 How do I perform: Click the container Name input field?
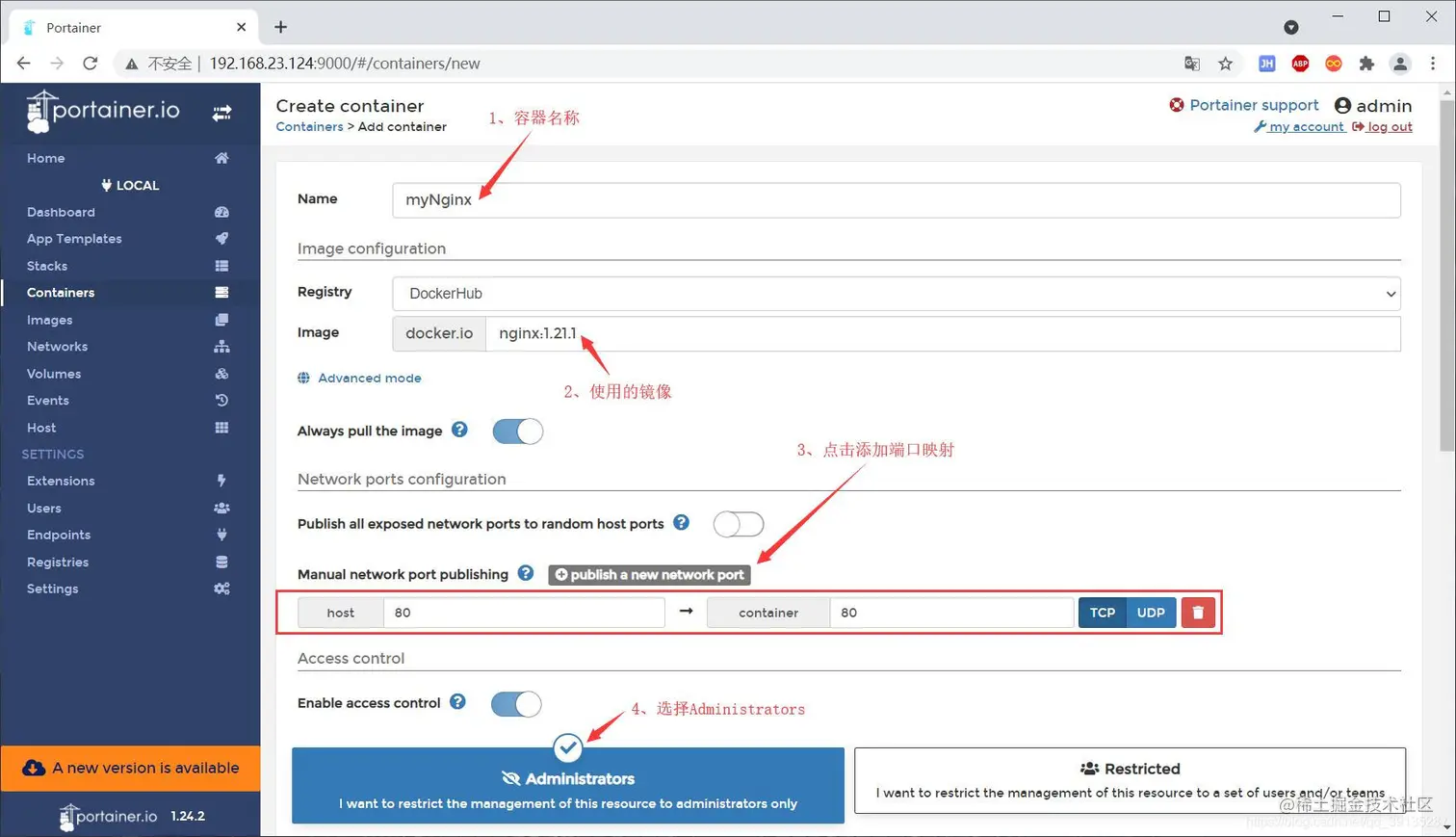897,199
